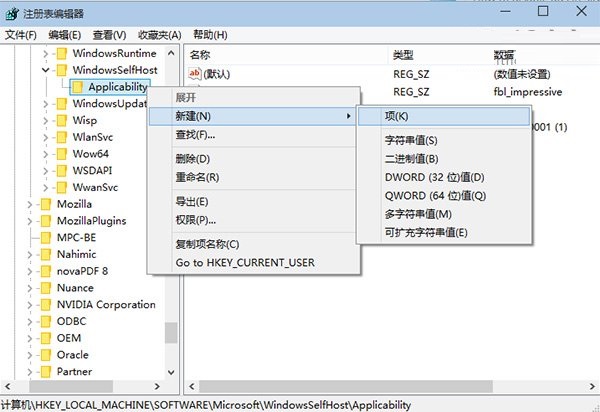Click the Registry Editor app icon in title bar
600x412 pixels.
pyautogui.click(x=12, y=14)
